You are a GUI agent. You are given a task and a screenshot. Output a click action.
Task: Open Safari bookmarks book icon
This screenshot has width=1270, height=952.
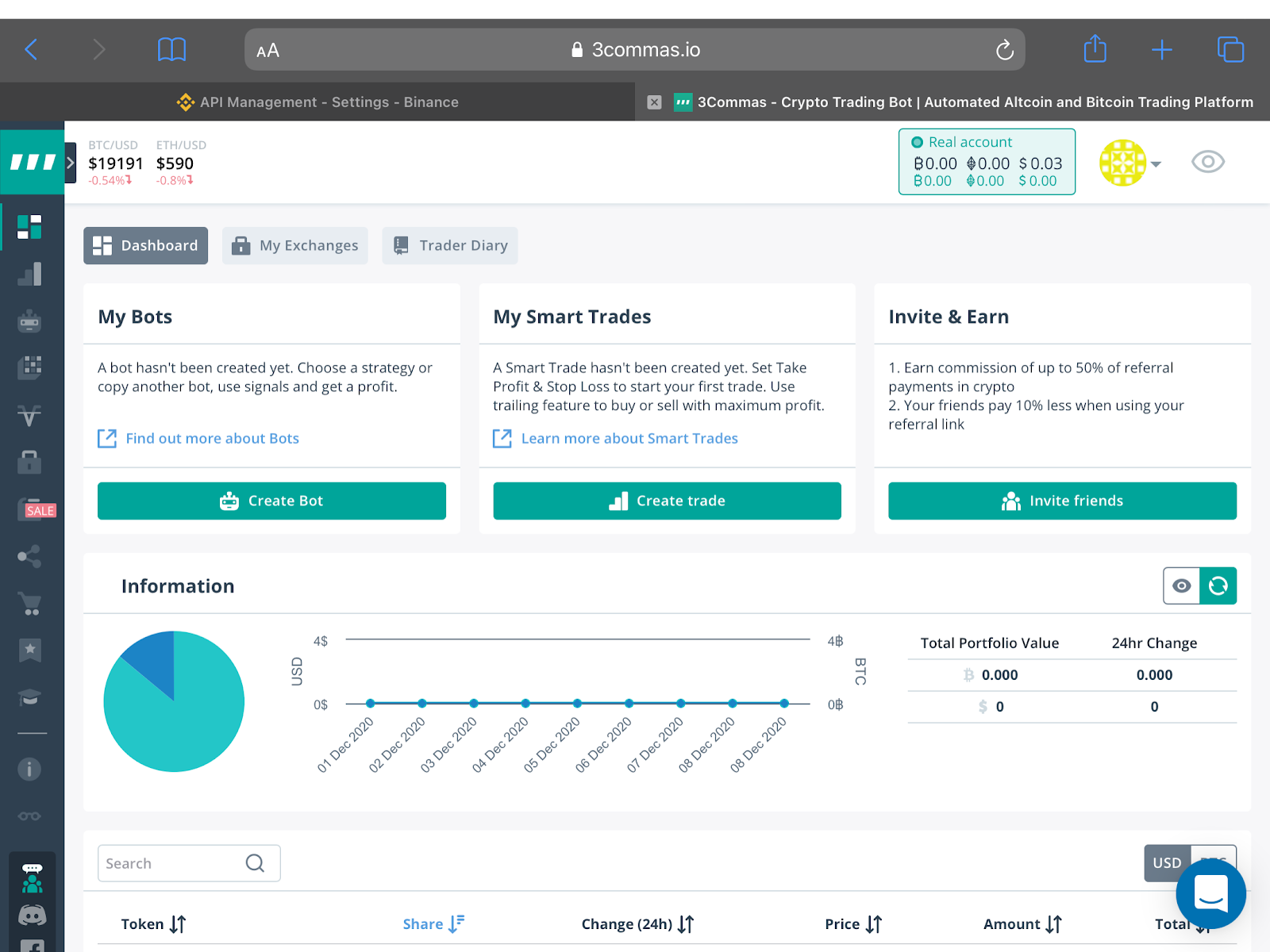click(x=171, y=50)
